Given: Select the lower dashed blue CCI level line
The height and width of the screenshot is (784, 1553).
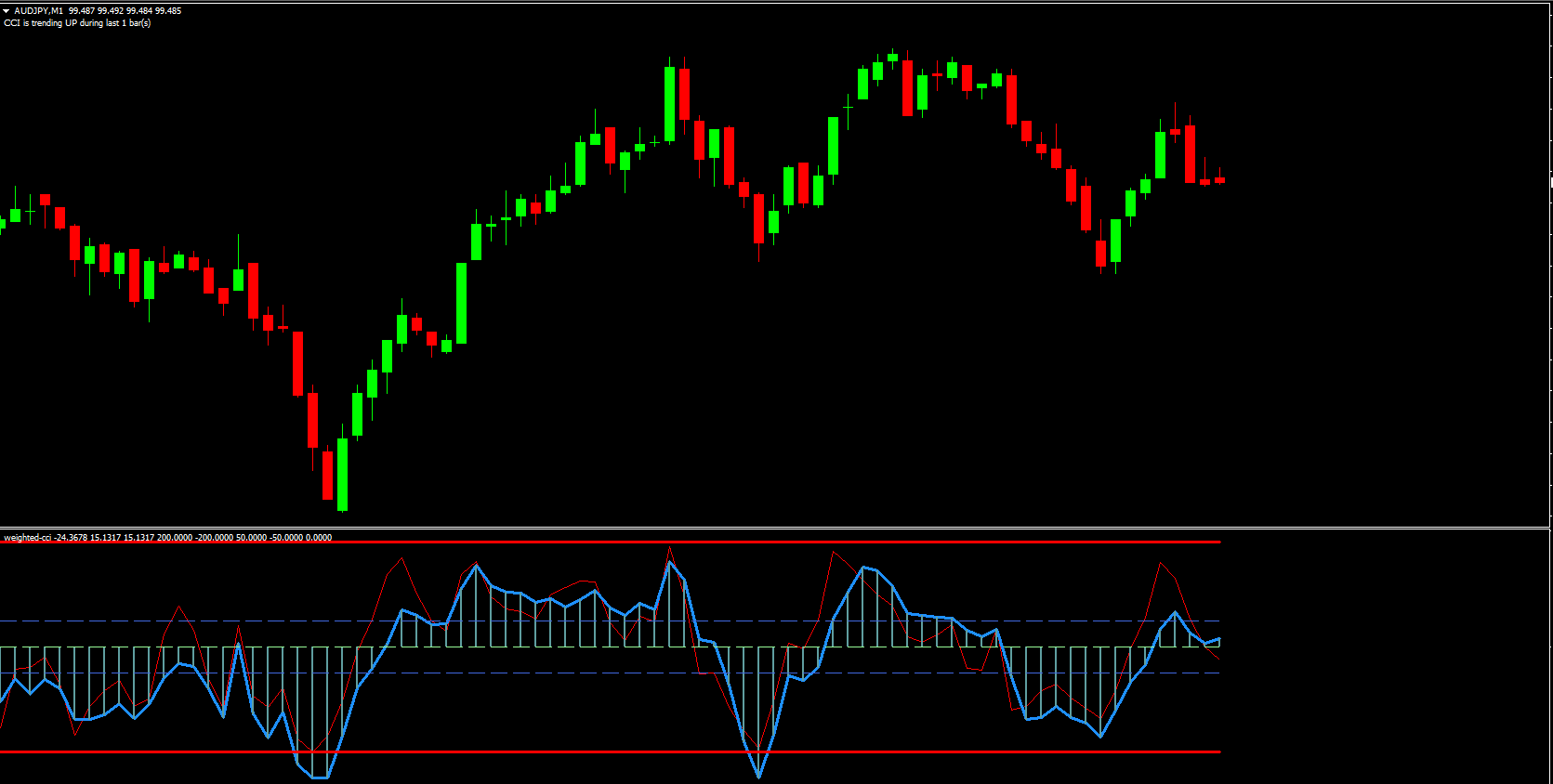Looking at the screenshot, I should coord(558,673).
